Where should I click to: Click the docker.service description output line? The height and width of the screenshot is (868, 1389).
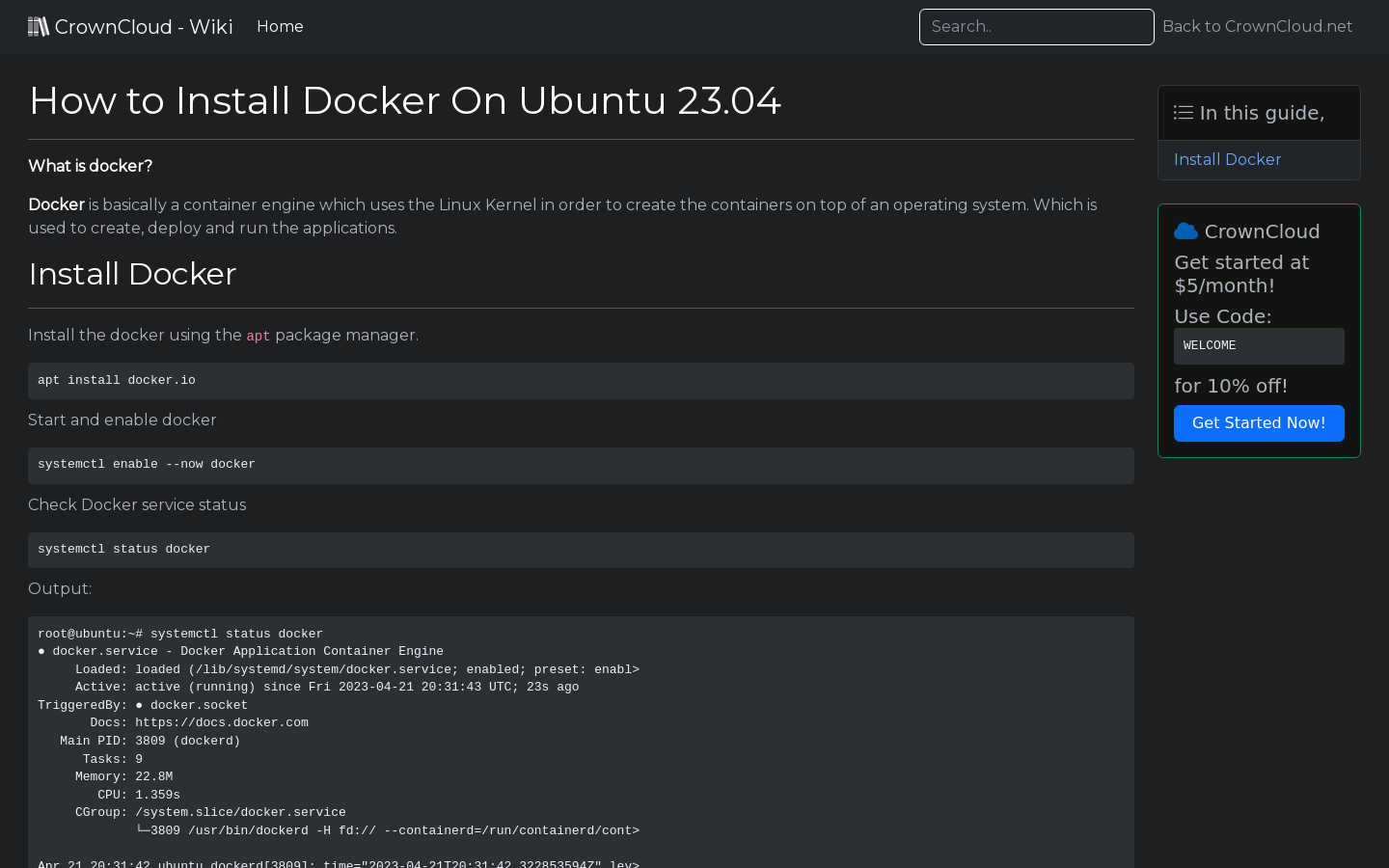(x=240, y=652)
